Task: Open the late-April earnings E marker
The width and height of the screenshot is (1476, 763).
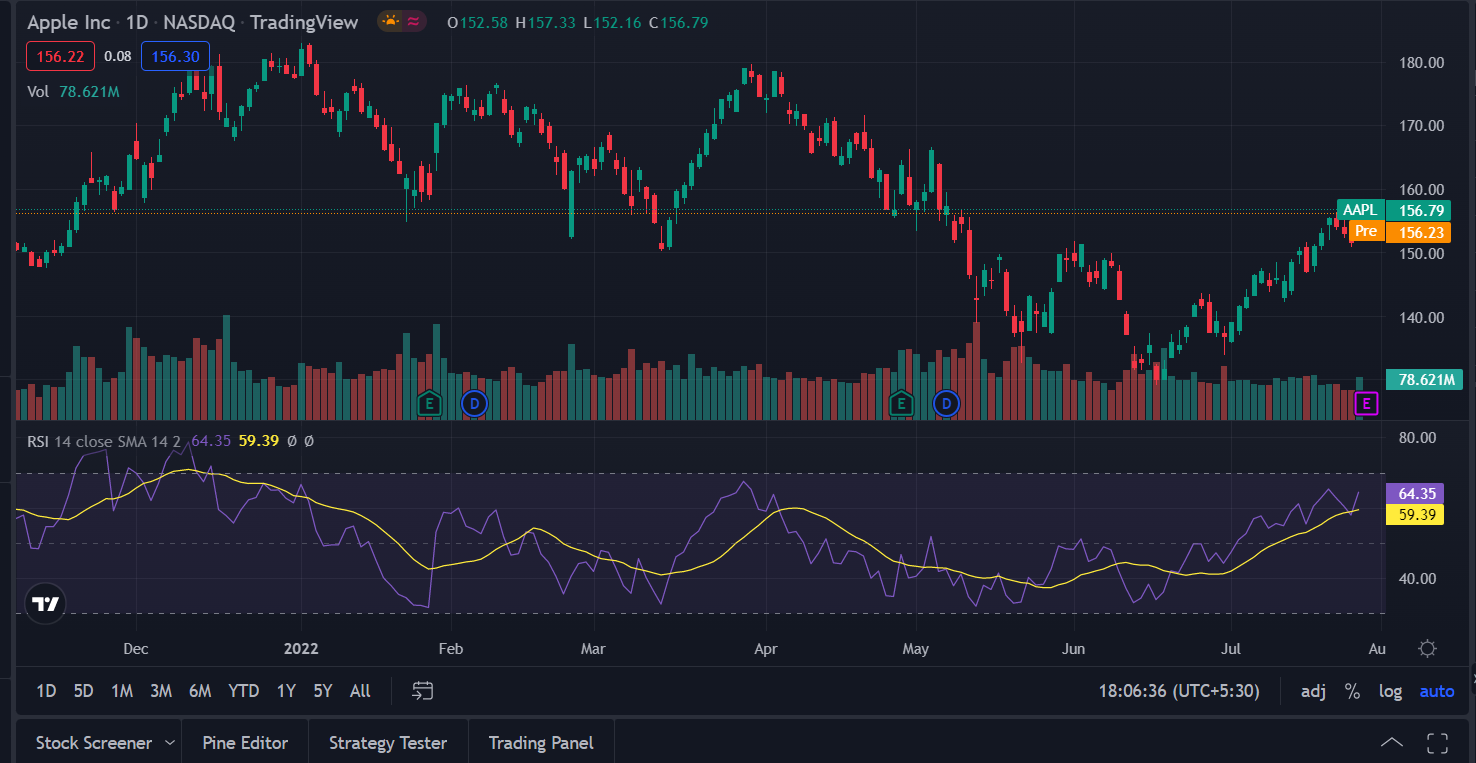Action: pos(902,404)
